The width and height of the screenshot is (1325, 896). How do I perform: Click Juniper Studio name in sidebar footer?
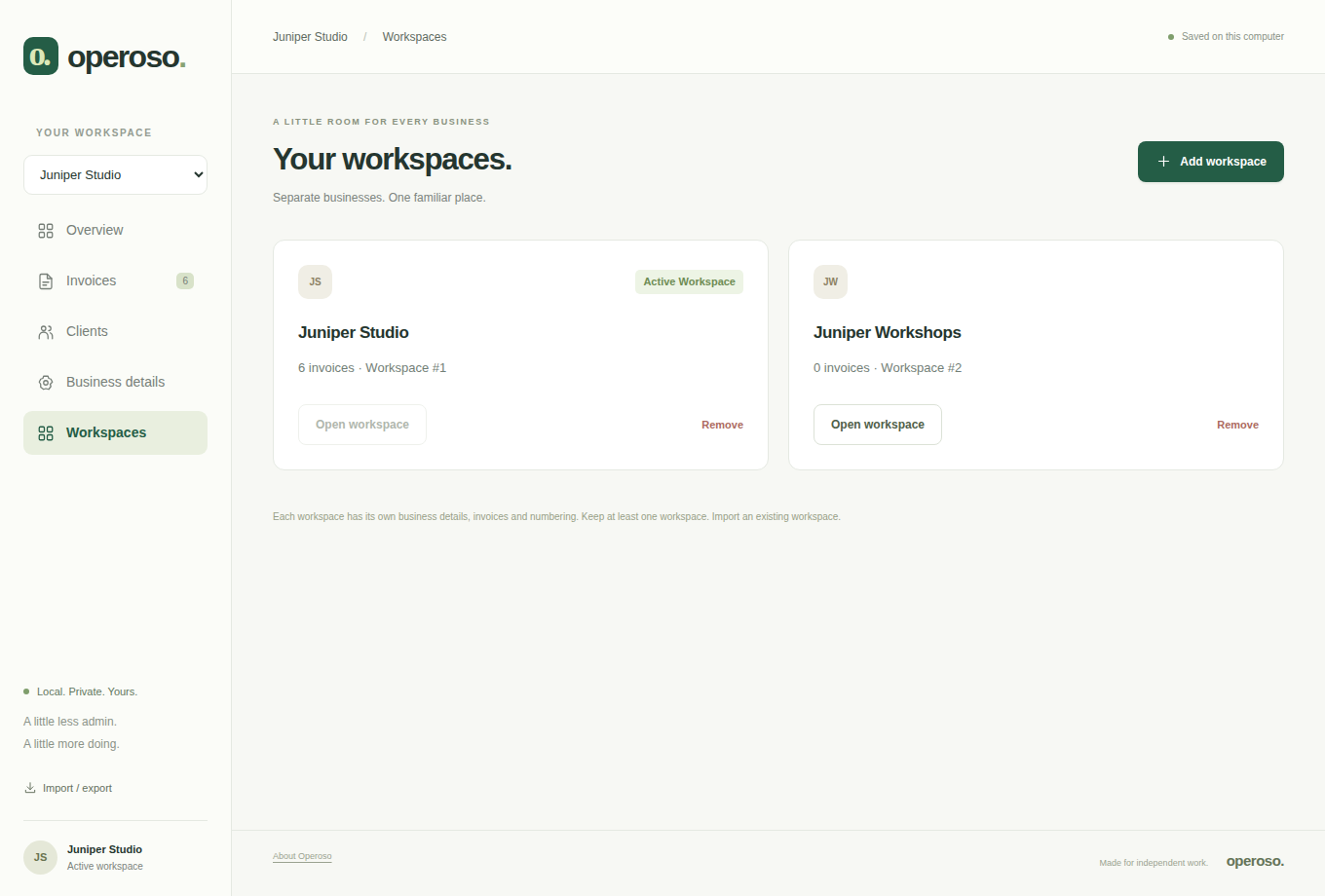point(104,849)
